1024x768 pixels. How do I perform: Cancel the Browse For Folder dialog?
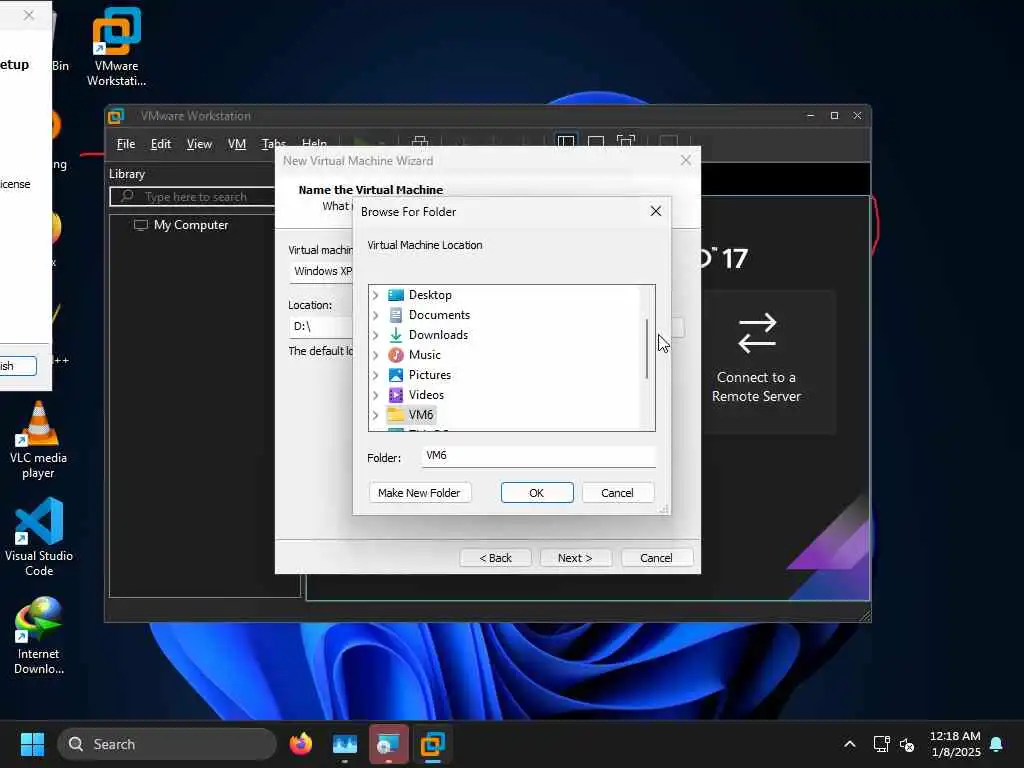point(617,492)
